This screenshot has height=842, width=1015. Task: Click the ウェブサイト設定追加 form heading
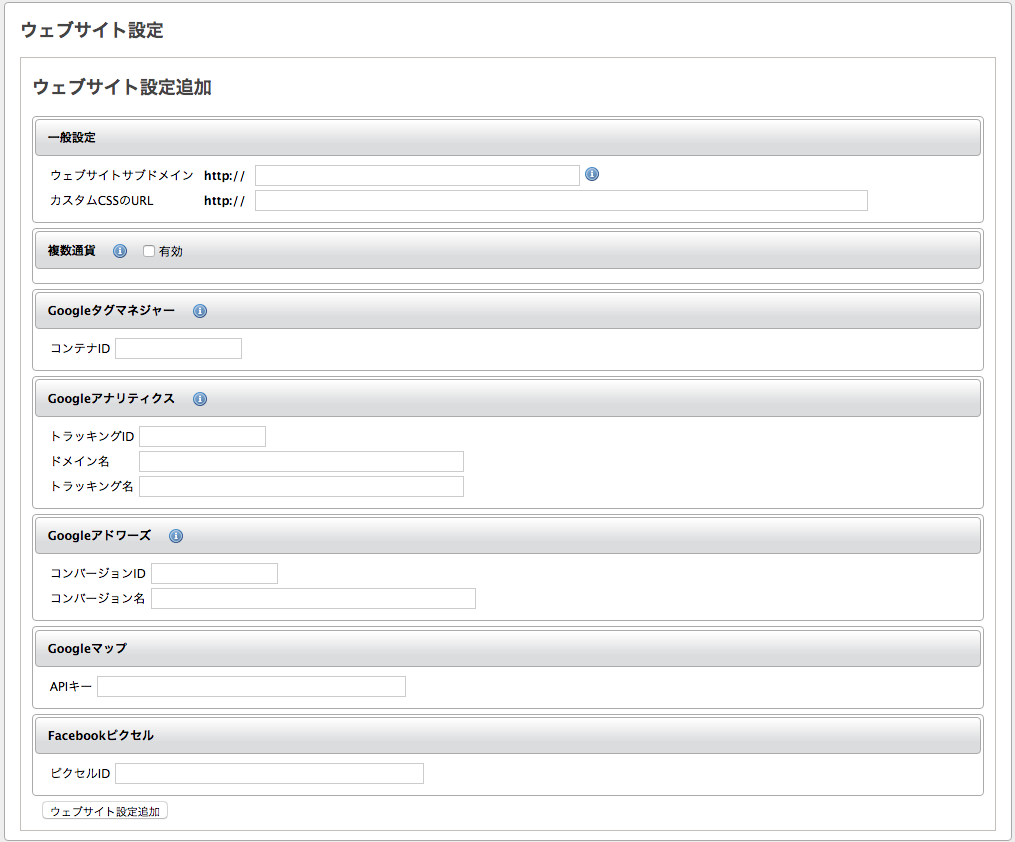pos(122,87)
